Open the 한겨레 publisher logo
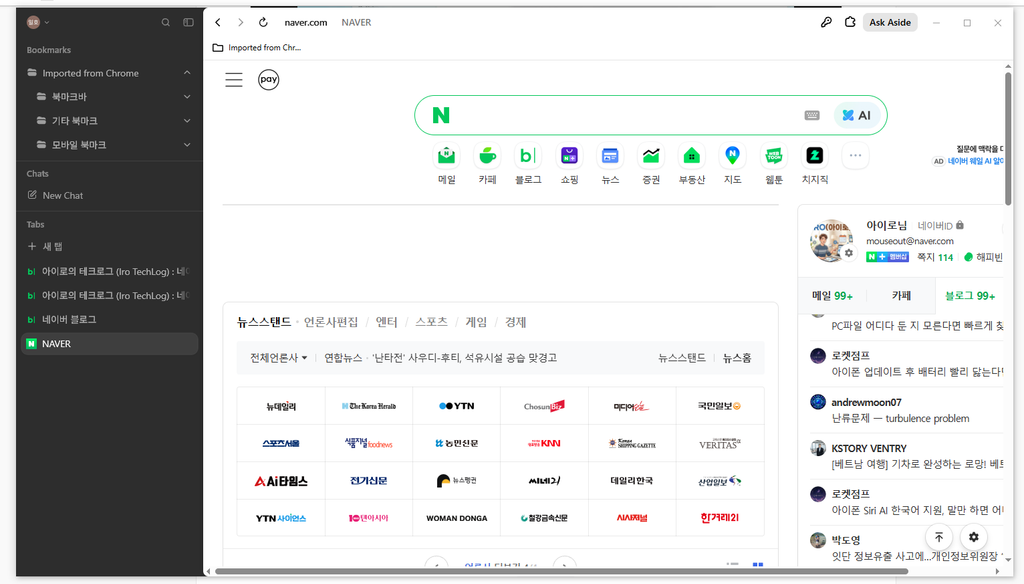Viewport: 1024px width, 584px height. click(720, 518)
